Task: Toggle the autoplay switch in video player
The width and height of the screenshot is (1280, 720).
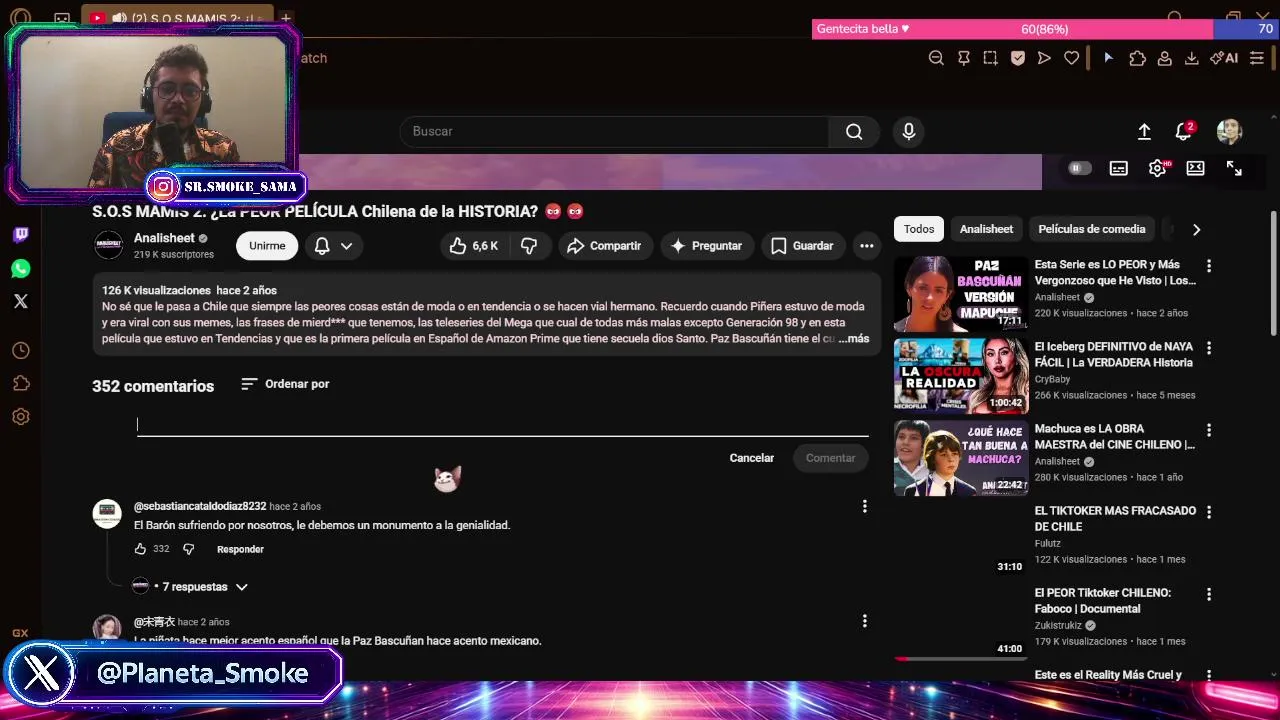Action: 1078,169
